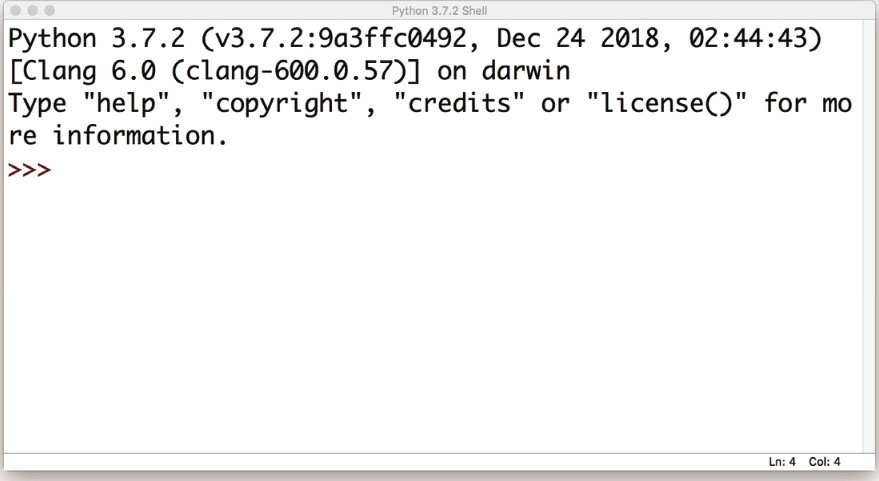Click the Python 3.7.2 Shell window title
Viewport: 879px width, 481px height.
point(440,11)
